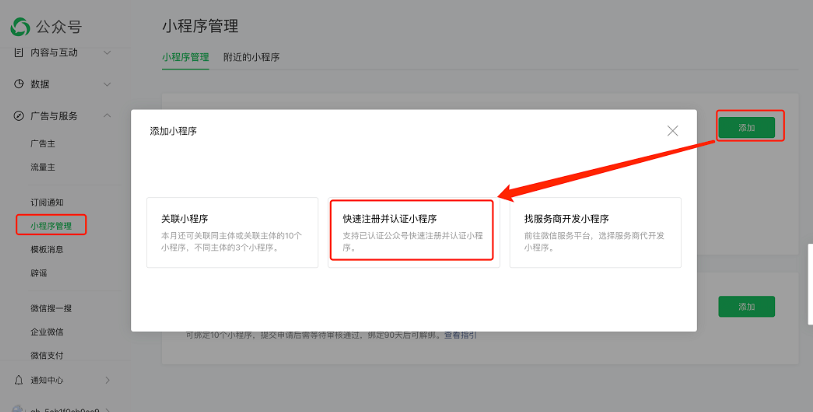Close the 添加小程序 dialog
The width and height of the screenshot is (813, 412).
pos(672,131)
